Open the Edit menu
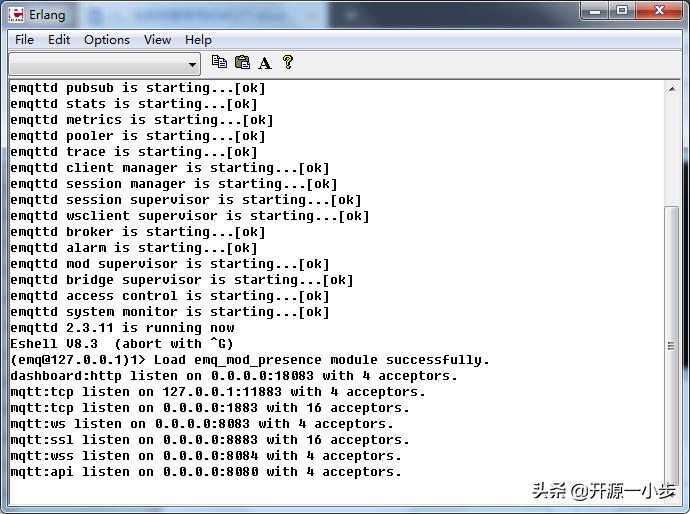The width and height of the screenshot is (690, 514). (59, 40)
